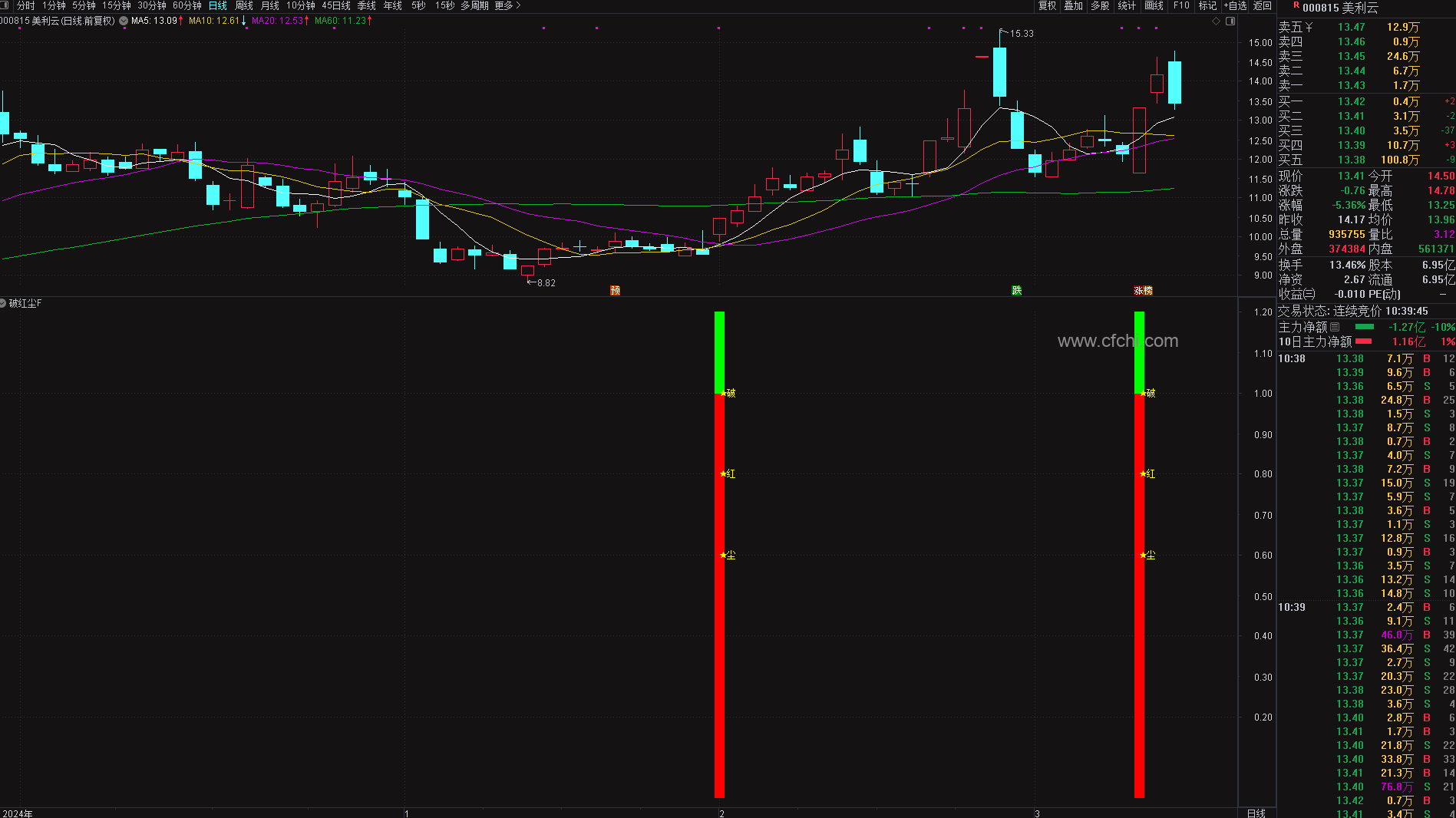Click the 15.33 high price label
The image size is (1456, 818).
(1022, 34)
